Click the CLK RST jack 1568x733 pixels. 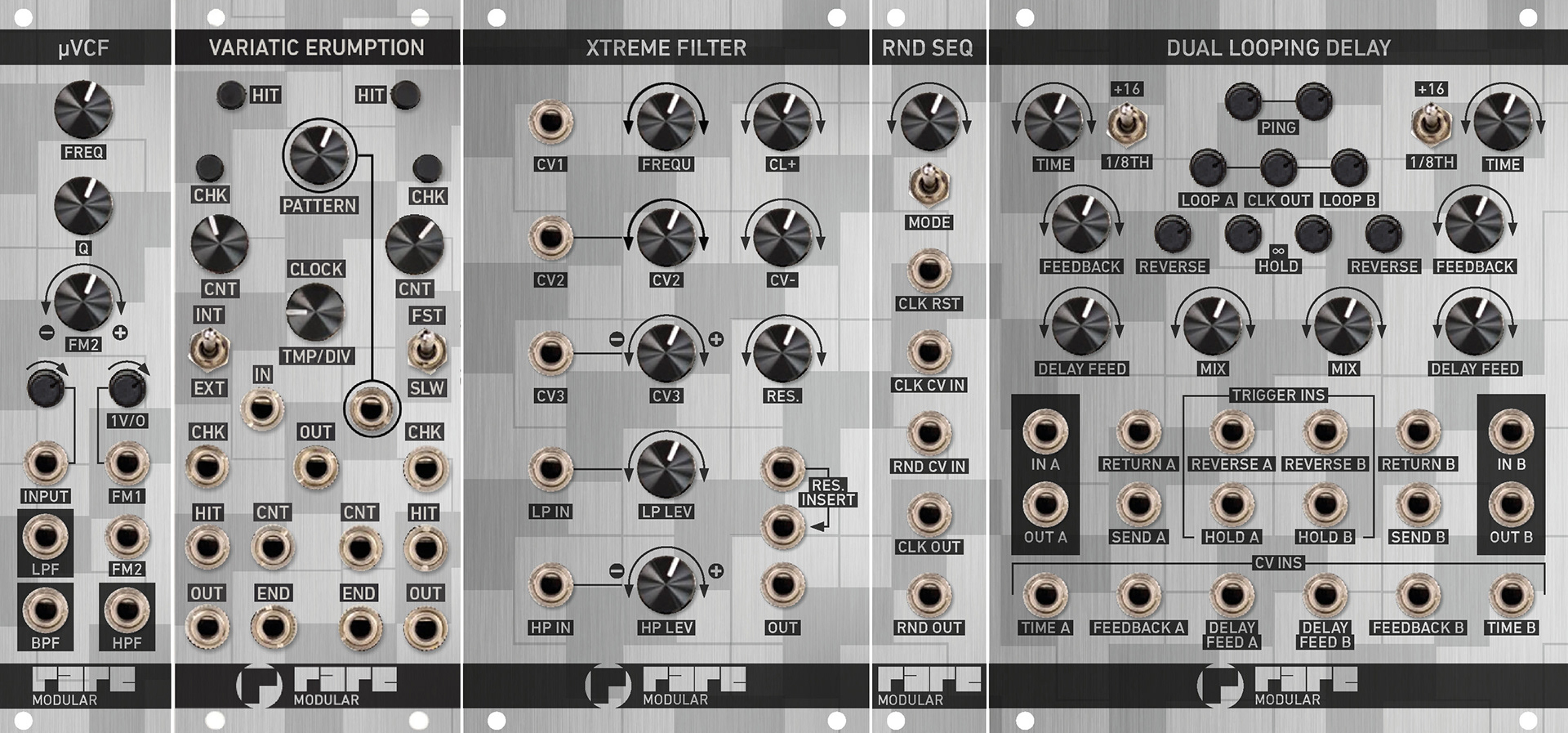tap(929, 270)
